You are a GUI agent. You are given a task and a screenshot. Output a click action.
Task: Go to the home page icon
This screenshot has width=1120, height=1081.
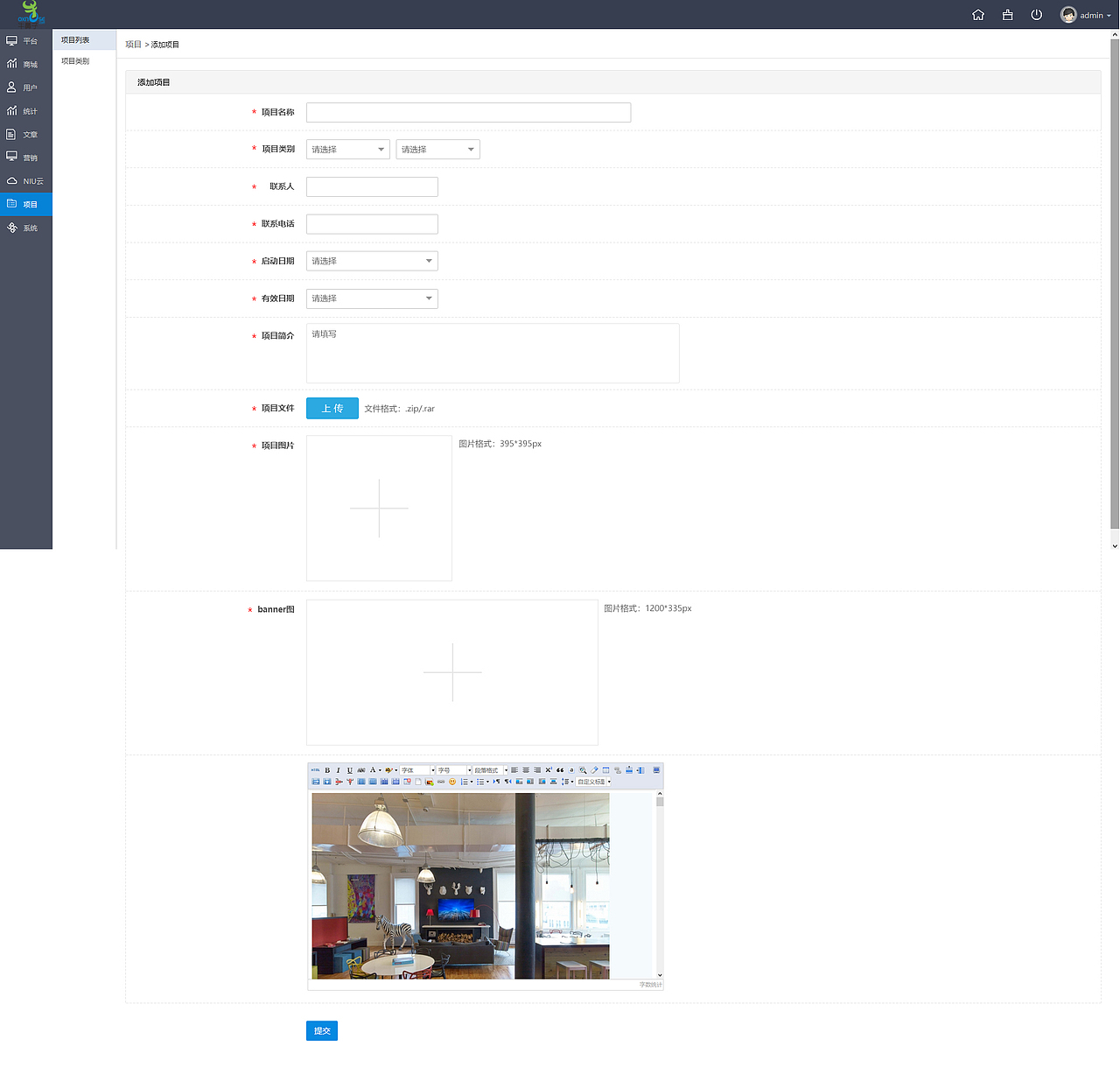coord(978,15)
